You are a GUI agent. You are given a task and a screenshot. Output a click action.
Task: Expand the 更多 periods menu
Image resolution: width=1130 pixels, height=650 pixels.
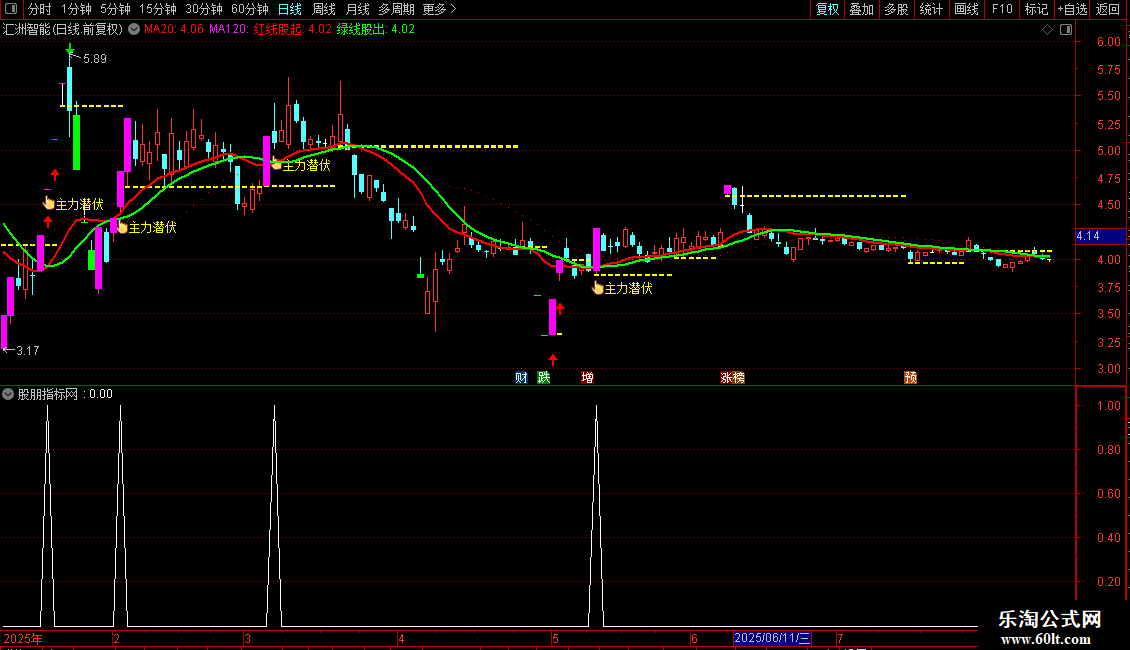point(440,9)
